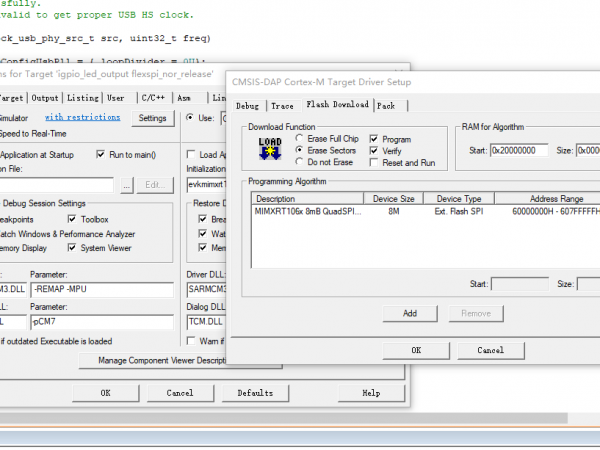
Task: Open the Trace tab
Action: pyautogui.click(x=282, y=104)
